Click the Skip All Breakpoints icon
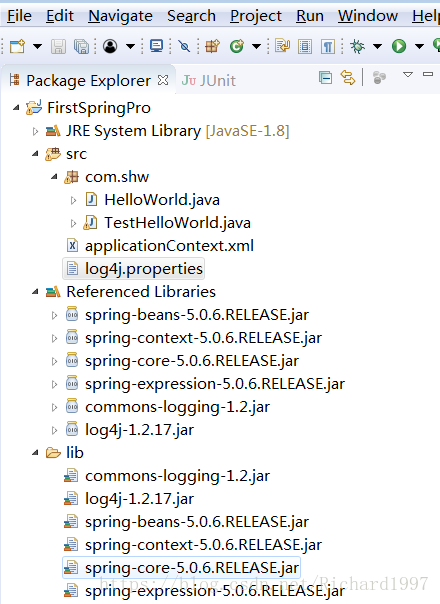The image size is (440, 604). coord(184,47)
